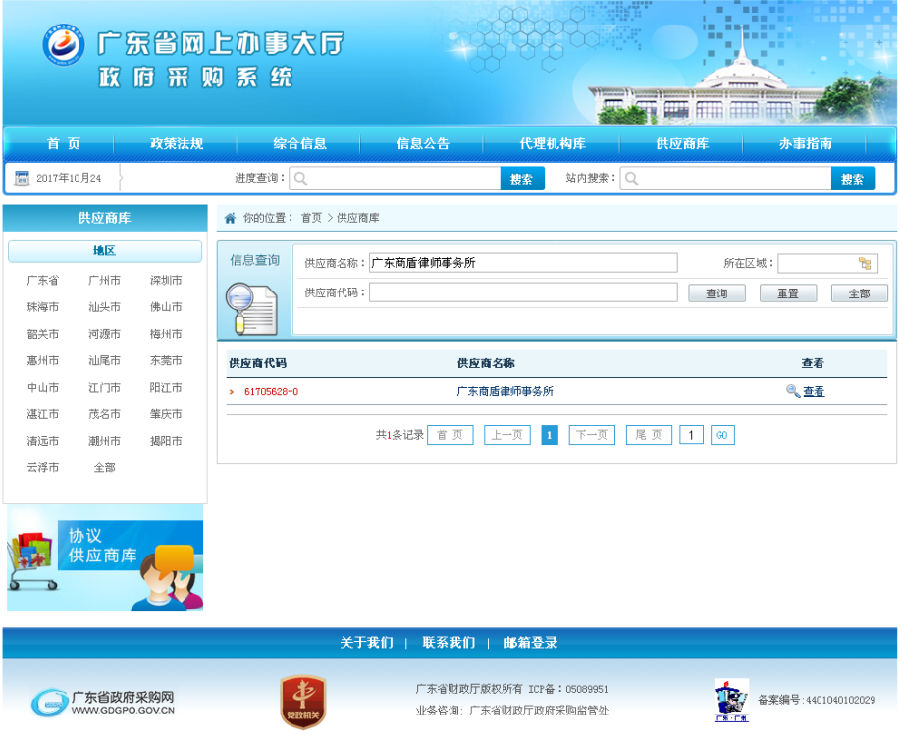
Task: Select 云浮市 in region list
Action: pyautogui.click(x=42, y=467)
